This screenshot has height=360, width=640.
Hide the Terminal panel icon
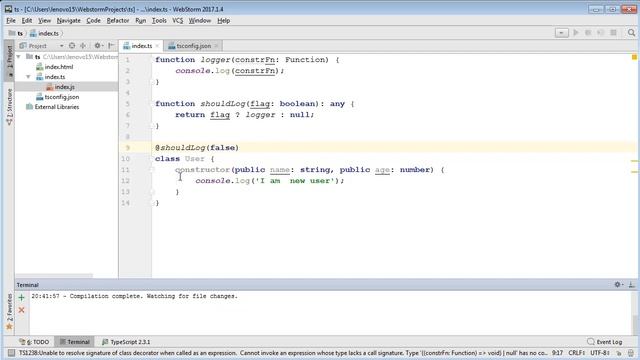[x=631, y=284]
